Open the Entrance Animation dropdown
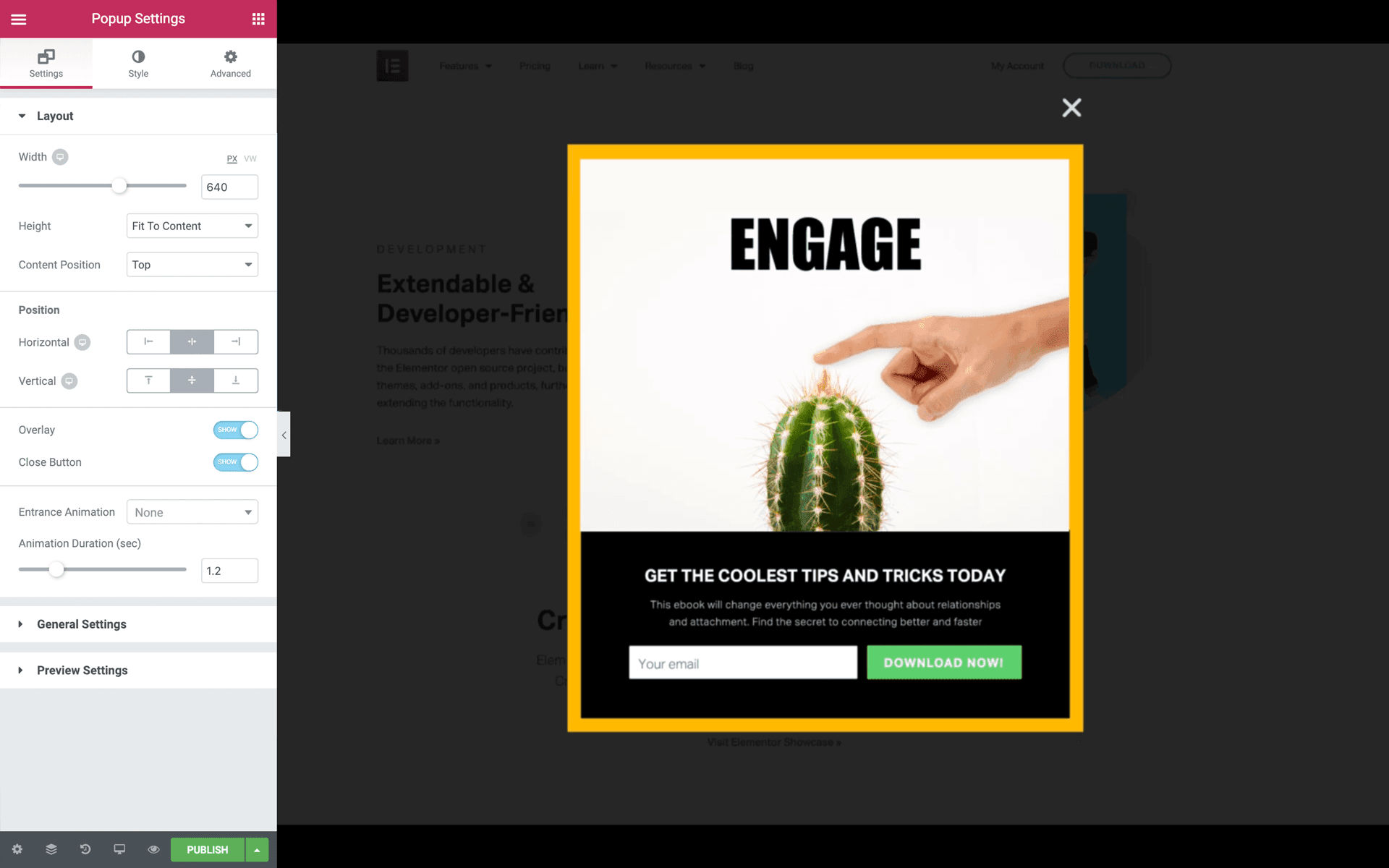This screenshot has width=1389, height=868. (192, 512)
